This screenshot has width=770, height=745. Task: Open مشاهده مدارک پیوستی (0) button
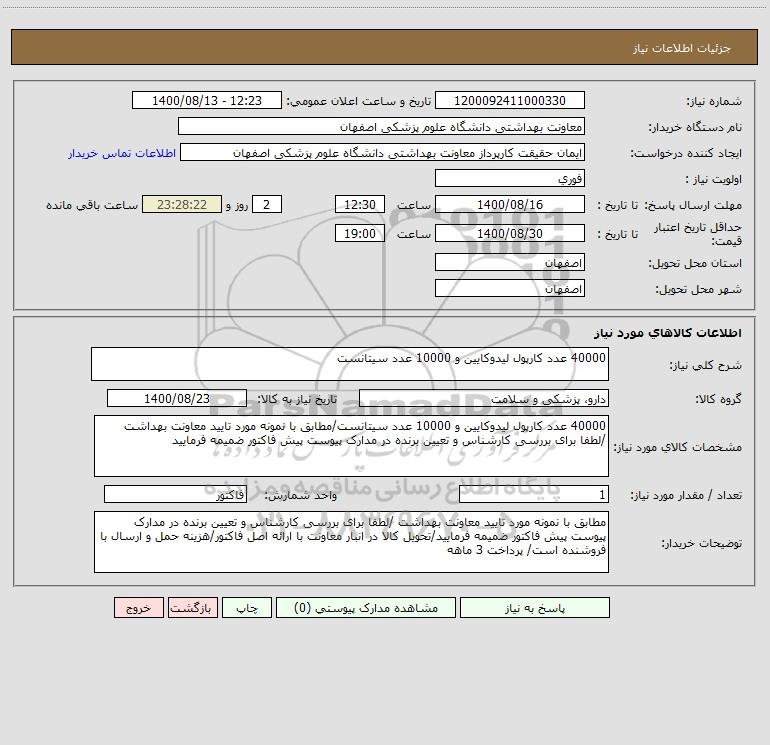(365, 607)
